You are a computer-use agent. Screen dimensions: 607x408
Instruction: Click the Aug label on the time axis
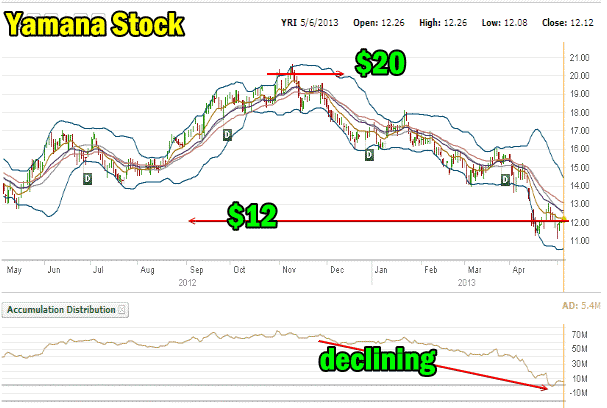pyautogui.click(x=147, y=270)
